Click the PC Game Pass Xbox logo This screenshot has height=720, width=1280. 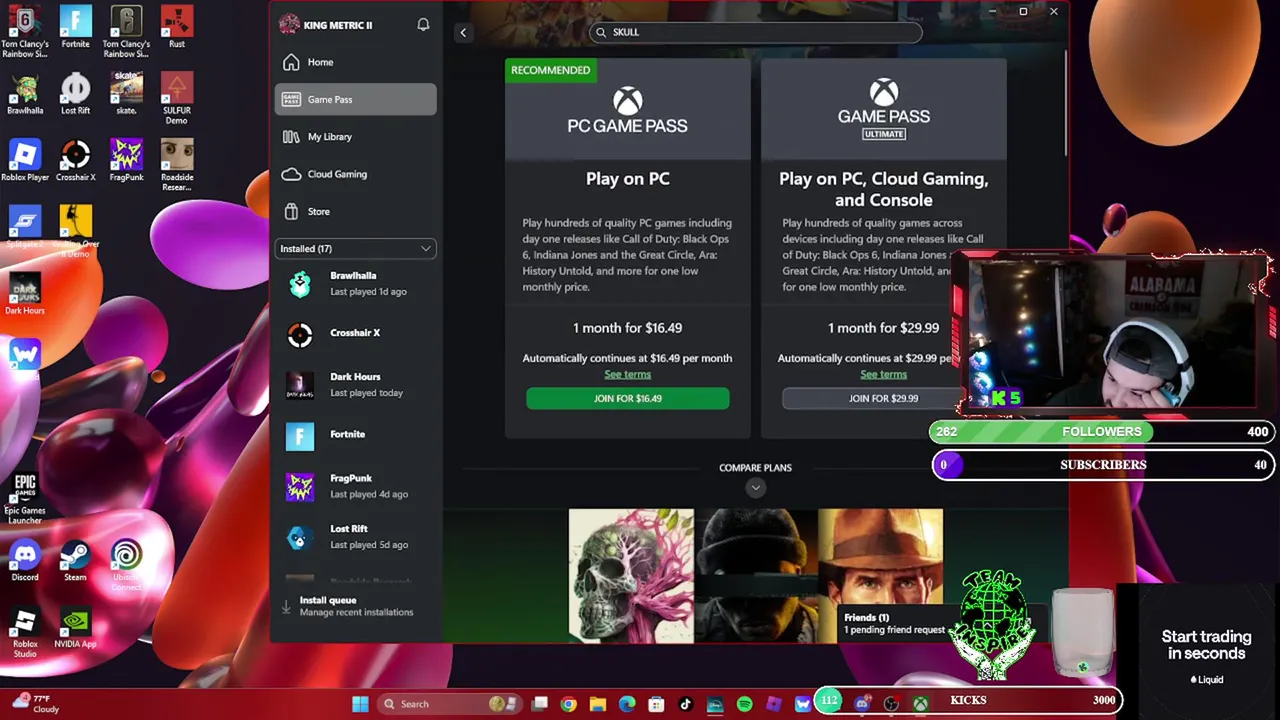pyautogui.click(x=627, y=100)
